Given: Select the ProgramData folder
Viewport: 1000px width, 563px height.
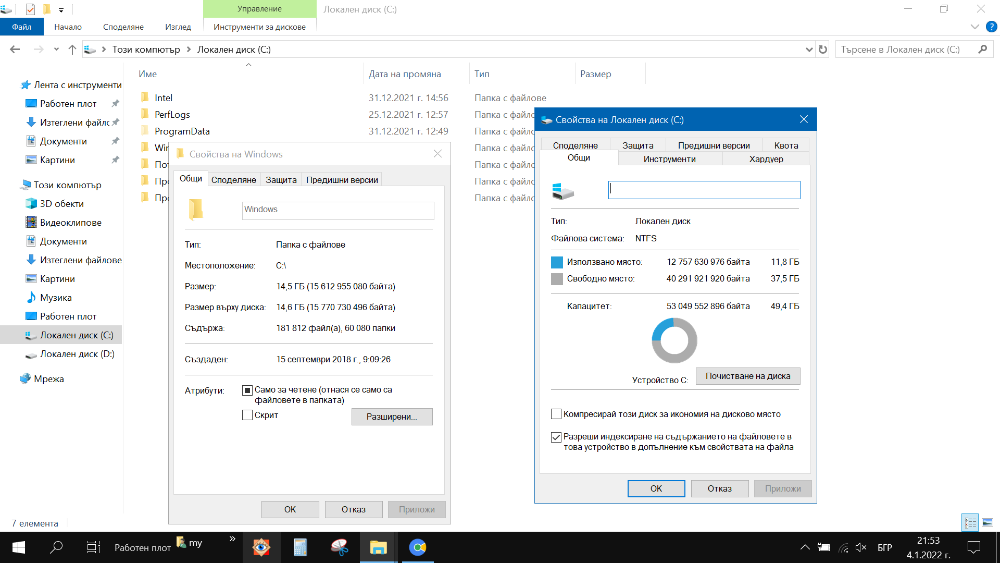Looking at the screenshot, I should coord(182,131).
